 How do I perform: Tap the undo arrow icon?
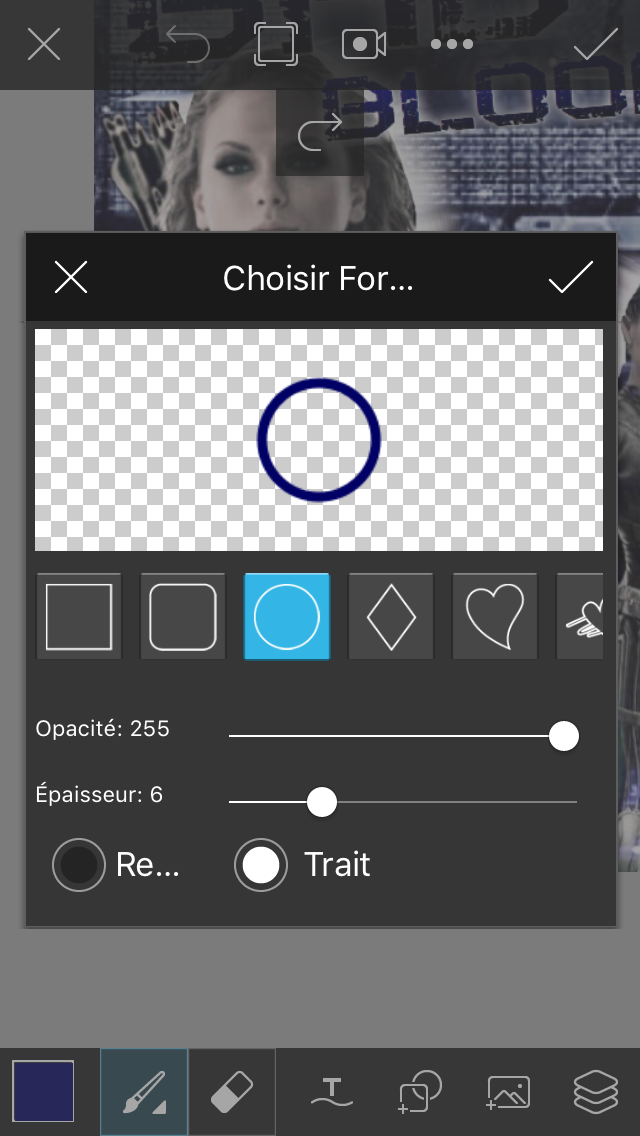[x=187, y=44]
